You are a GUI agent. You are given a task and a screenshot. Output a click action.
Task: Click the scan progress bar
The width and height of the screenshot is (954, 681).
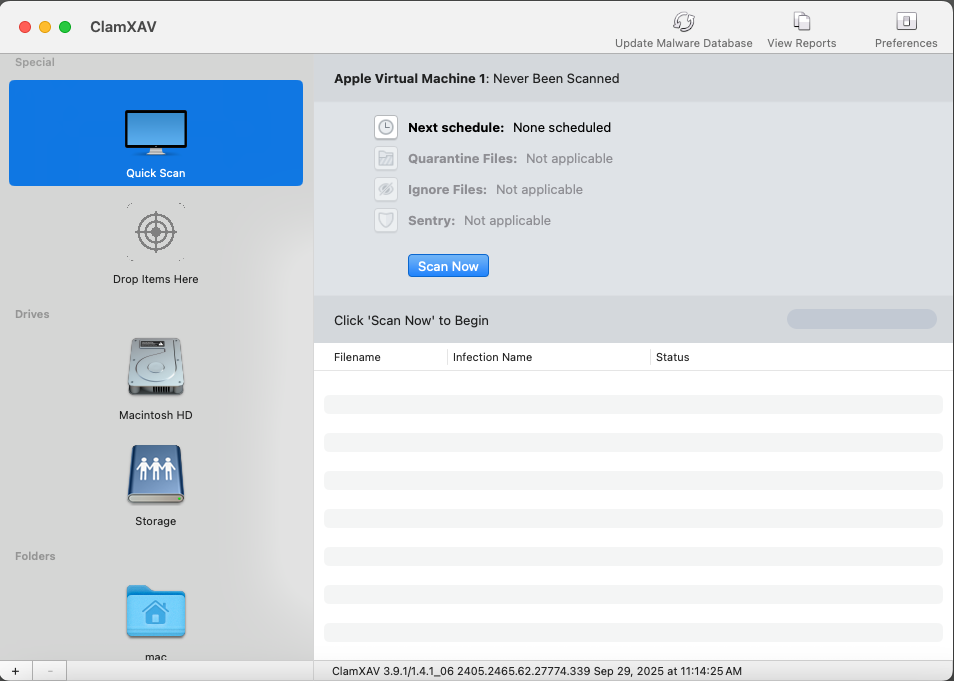click(861, 320)
